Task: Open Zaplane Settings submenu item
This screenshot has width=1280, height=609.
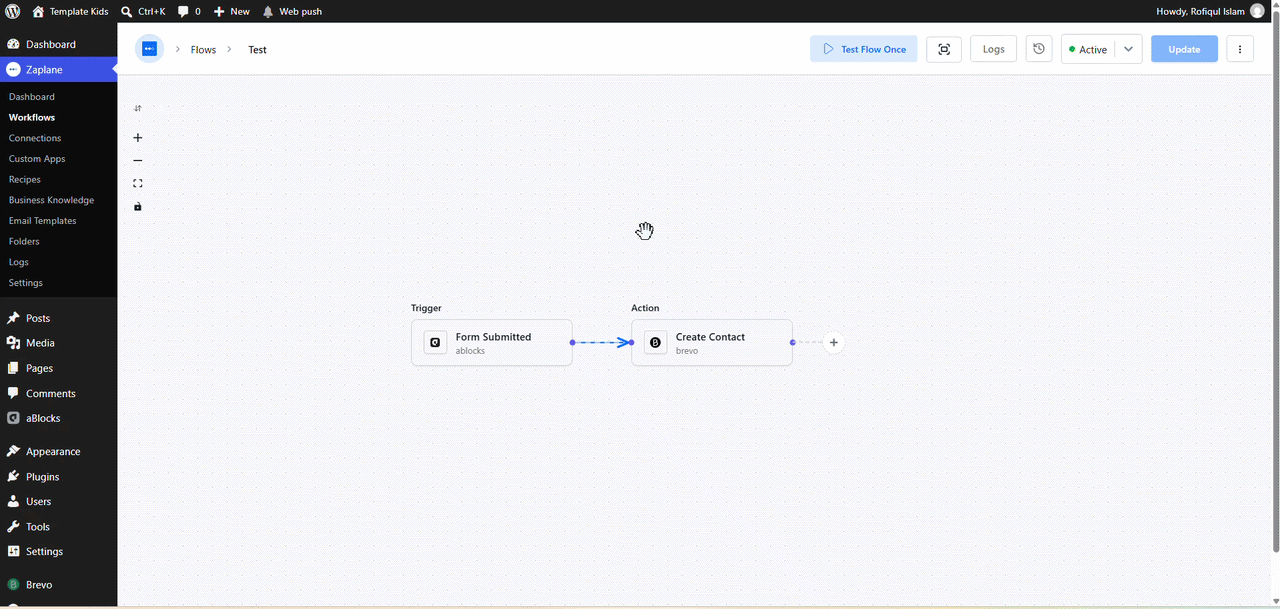Action: click(x=26, y=283)
